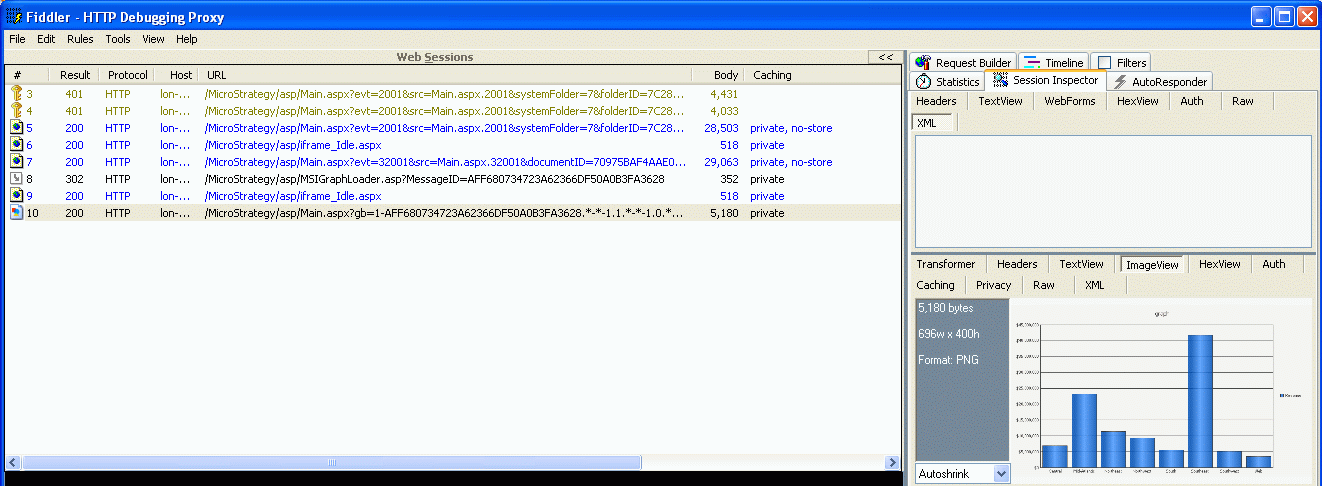The width and height of the screenshot is (1322, 486).
Task: Select the response Auth tab
Action: pyautogui.click(x=1273, y=264)
